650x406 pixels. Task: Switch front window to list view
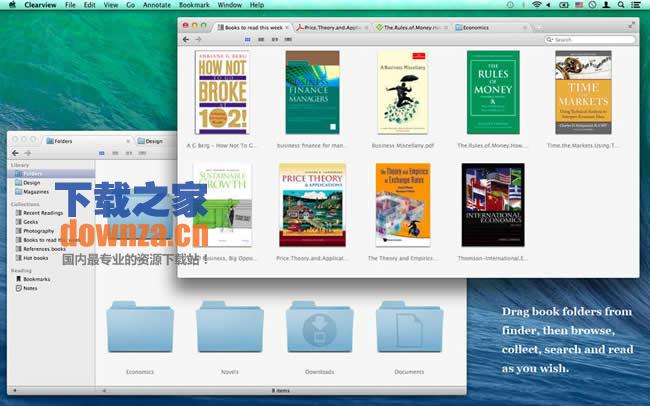pyautogui.click(x=261, y=39)
